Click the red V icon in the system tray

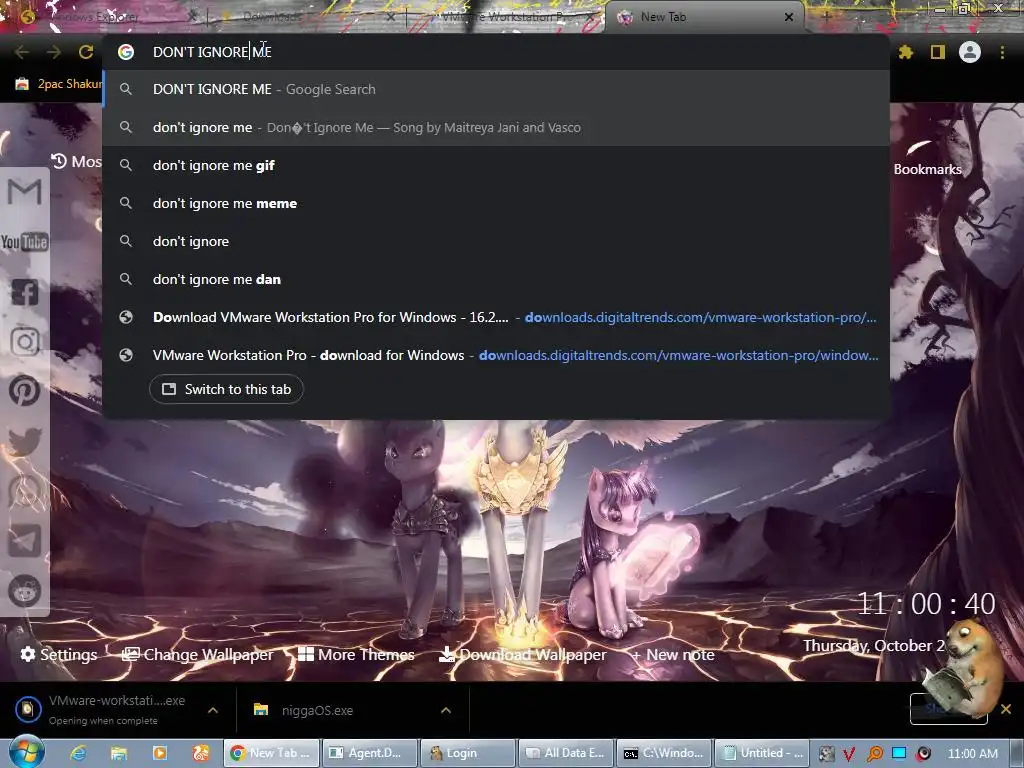[x=849, y=754]
